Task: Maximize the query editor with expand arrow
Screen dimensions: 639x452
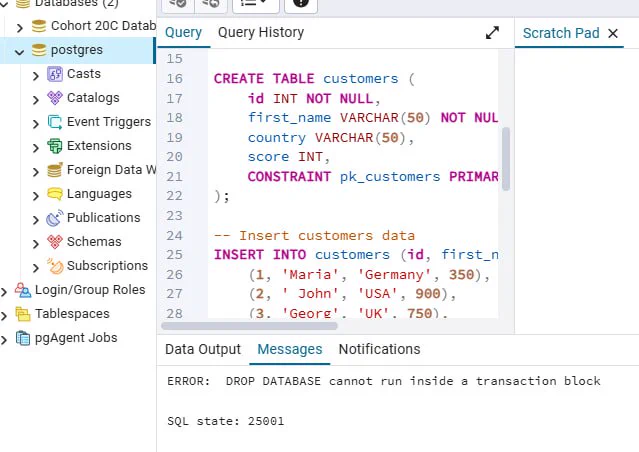Action: 492,33
